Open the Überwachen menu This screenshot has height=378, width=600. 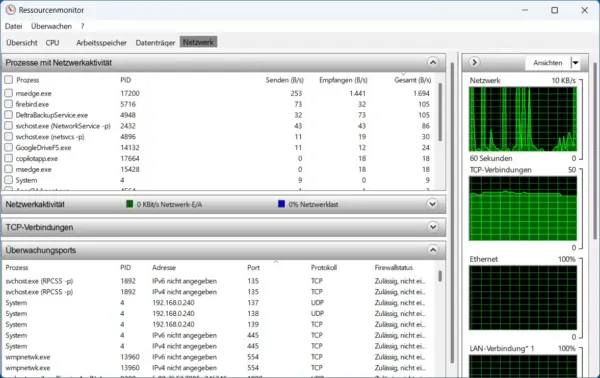tap(51, 26)
